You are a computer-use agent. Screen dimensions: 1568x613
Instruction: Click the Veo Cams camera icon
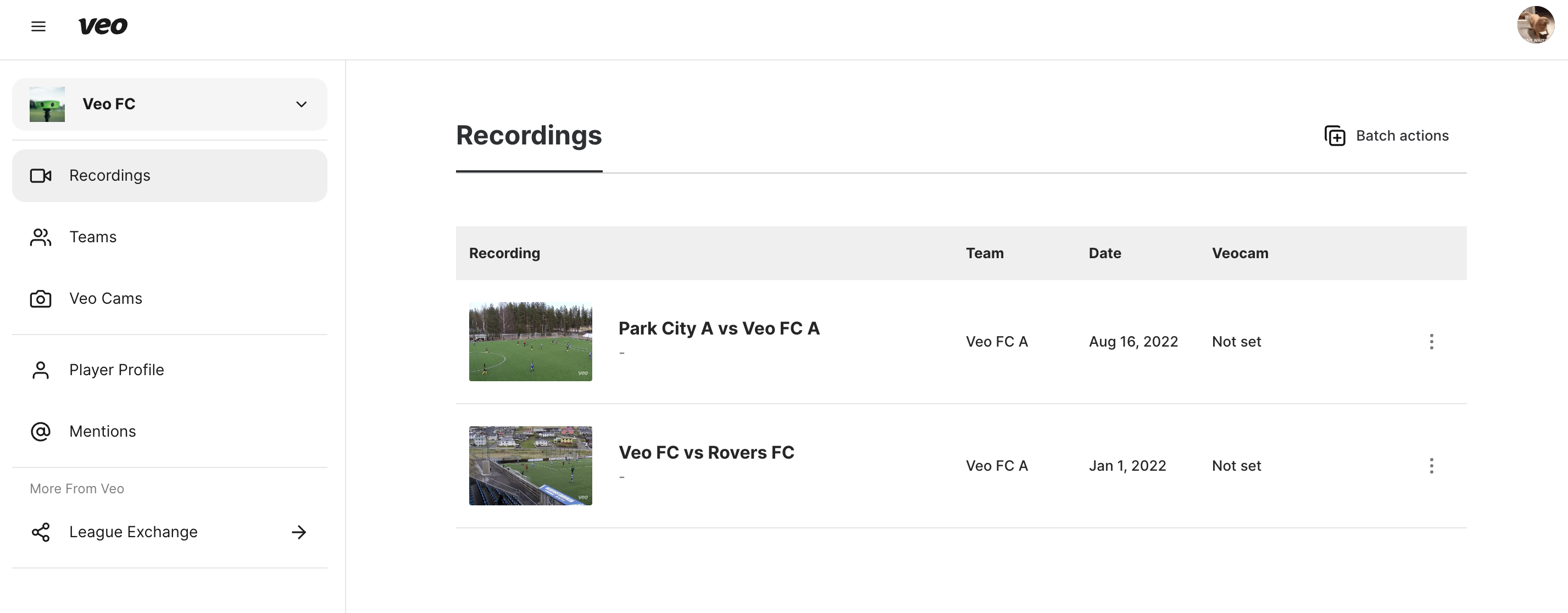tap(41, 299)
